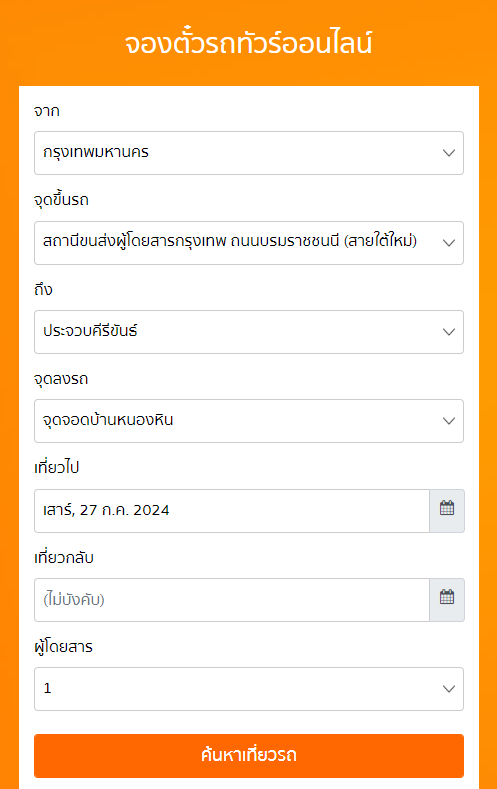This screenshot has width=497, height=789.
Task: Click the departure date field showing 27 ก.ค. 2024
Action: click(x=232, y=510)
